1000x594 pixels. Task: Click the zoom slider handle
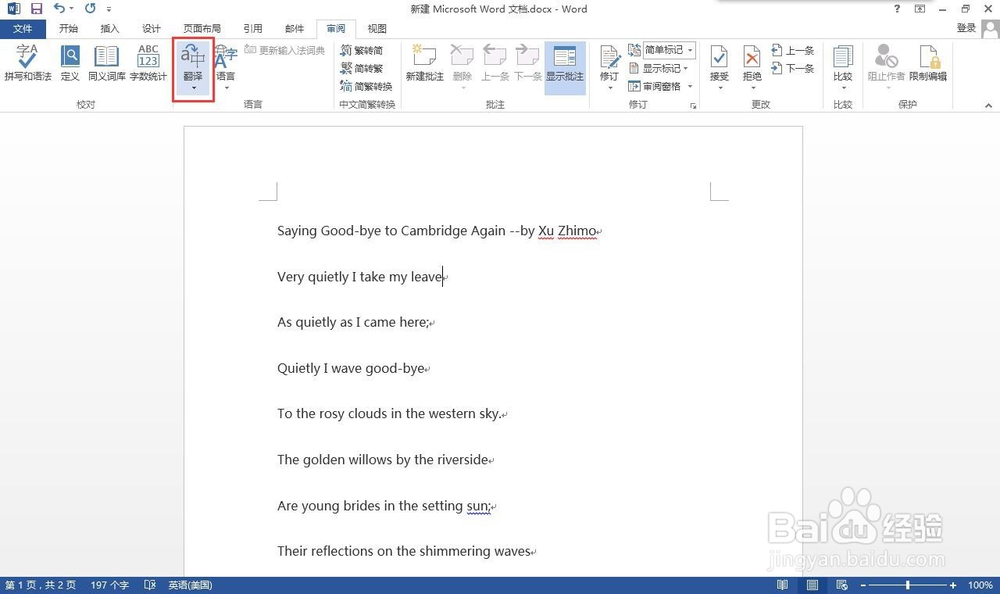coord(908,585)
